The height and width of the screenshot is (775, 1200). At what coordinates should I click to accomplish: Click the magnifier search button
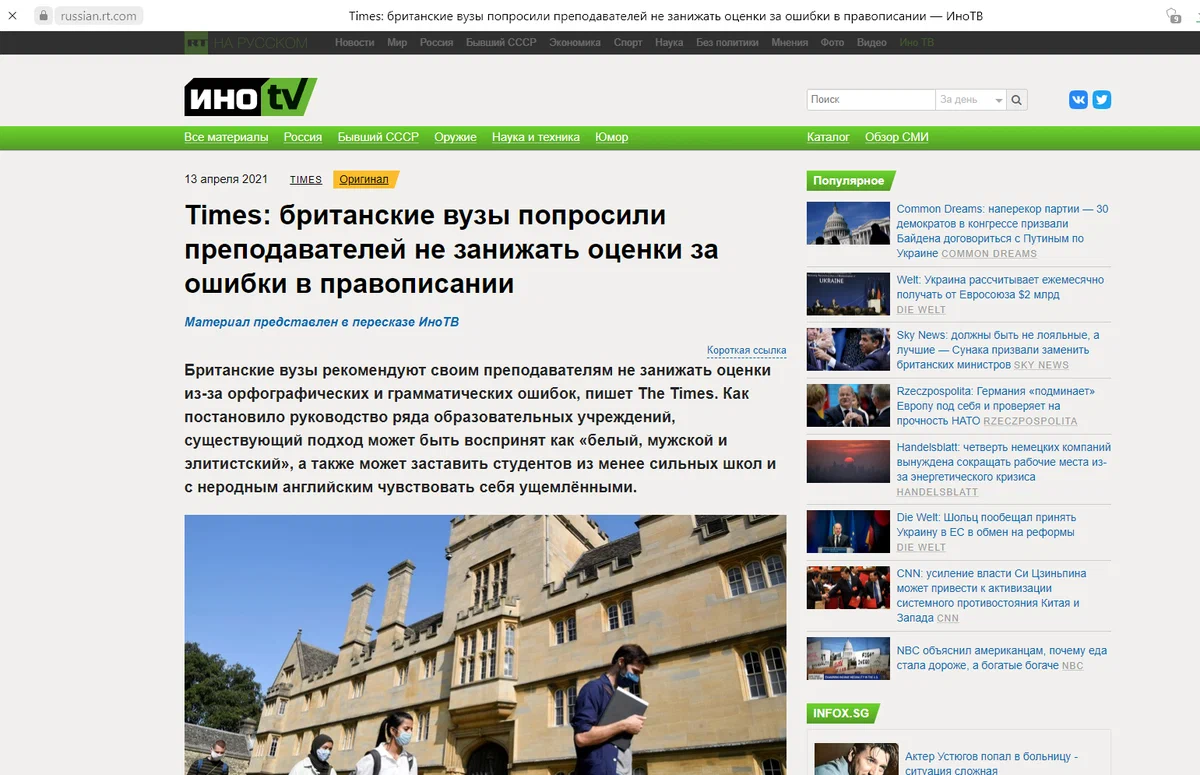[1017, 100]
